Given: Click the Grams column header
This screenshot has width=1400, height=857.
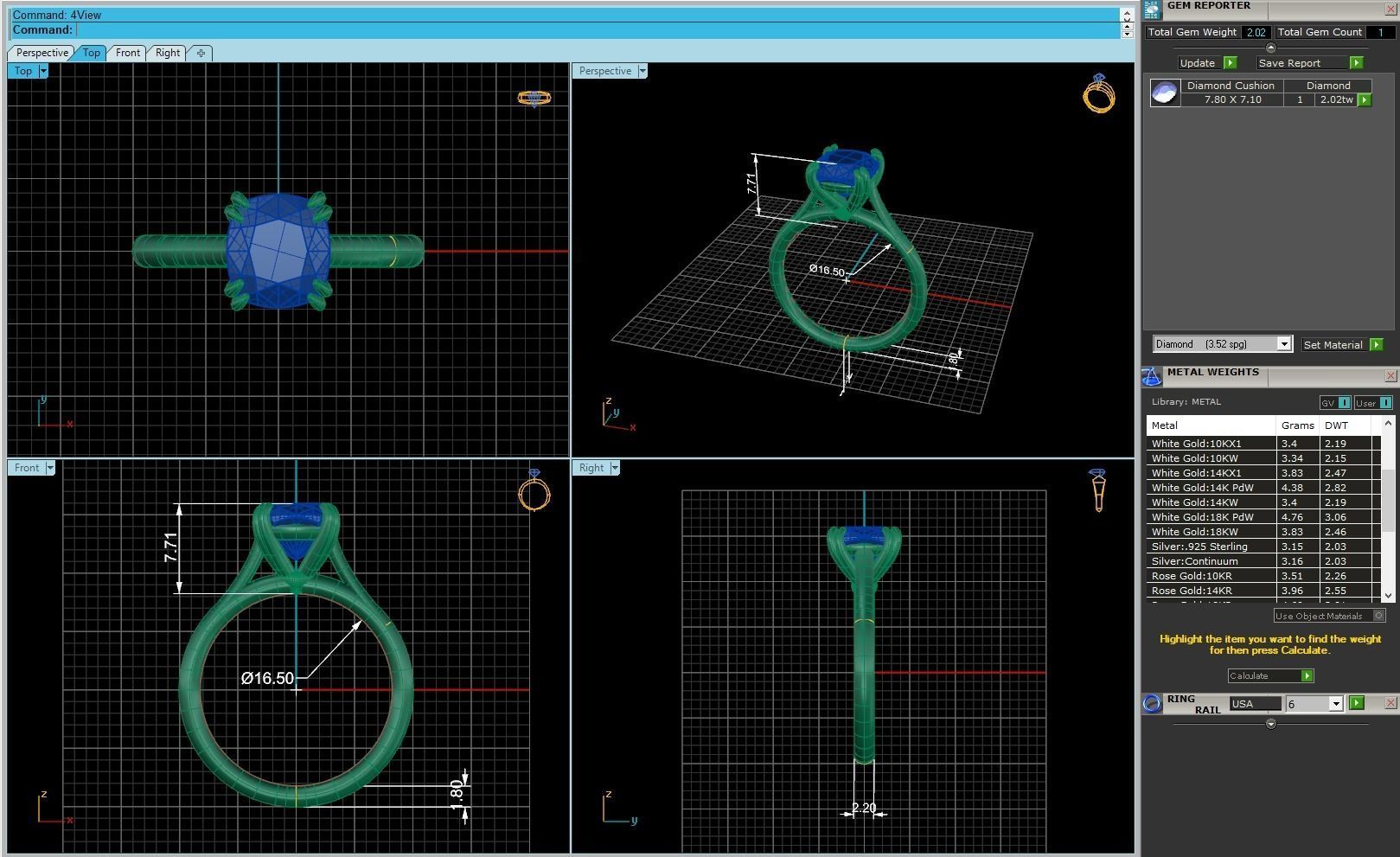Looking at the screenshot, I should click(1297, 425).
